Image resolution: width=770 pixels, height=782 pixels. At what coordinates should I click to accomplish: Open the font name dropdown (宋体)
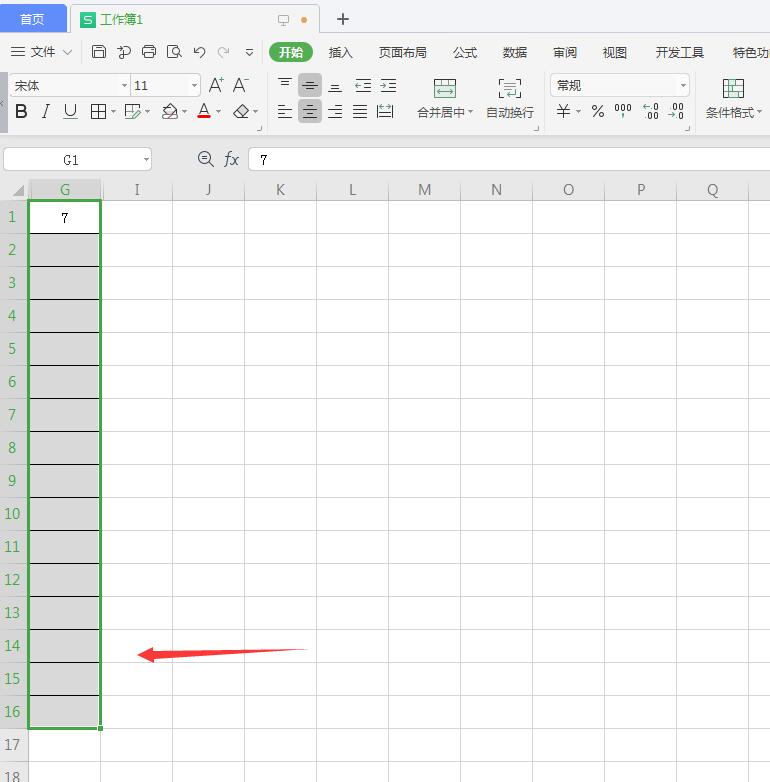pos(124,86)
